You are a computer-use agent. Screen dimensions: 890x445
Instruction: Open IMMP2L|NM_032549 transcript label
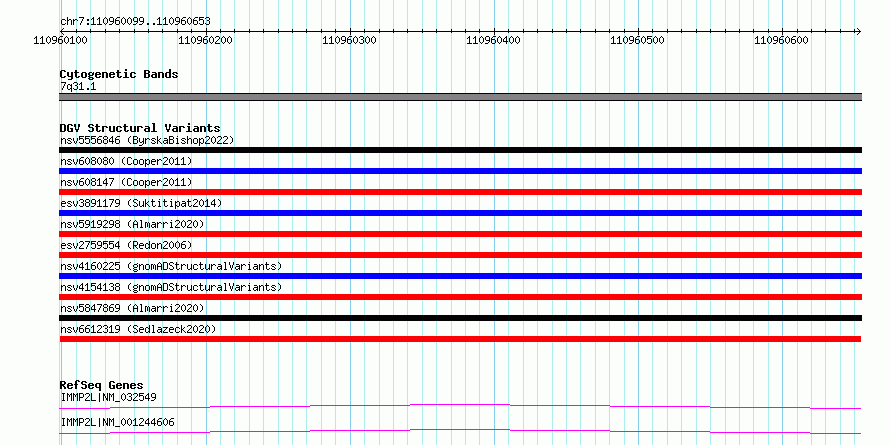click(108, 397)
